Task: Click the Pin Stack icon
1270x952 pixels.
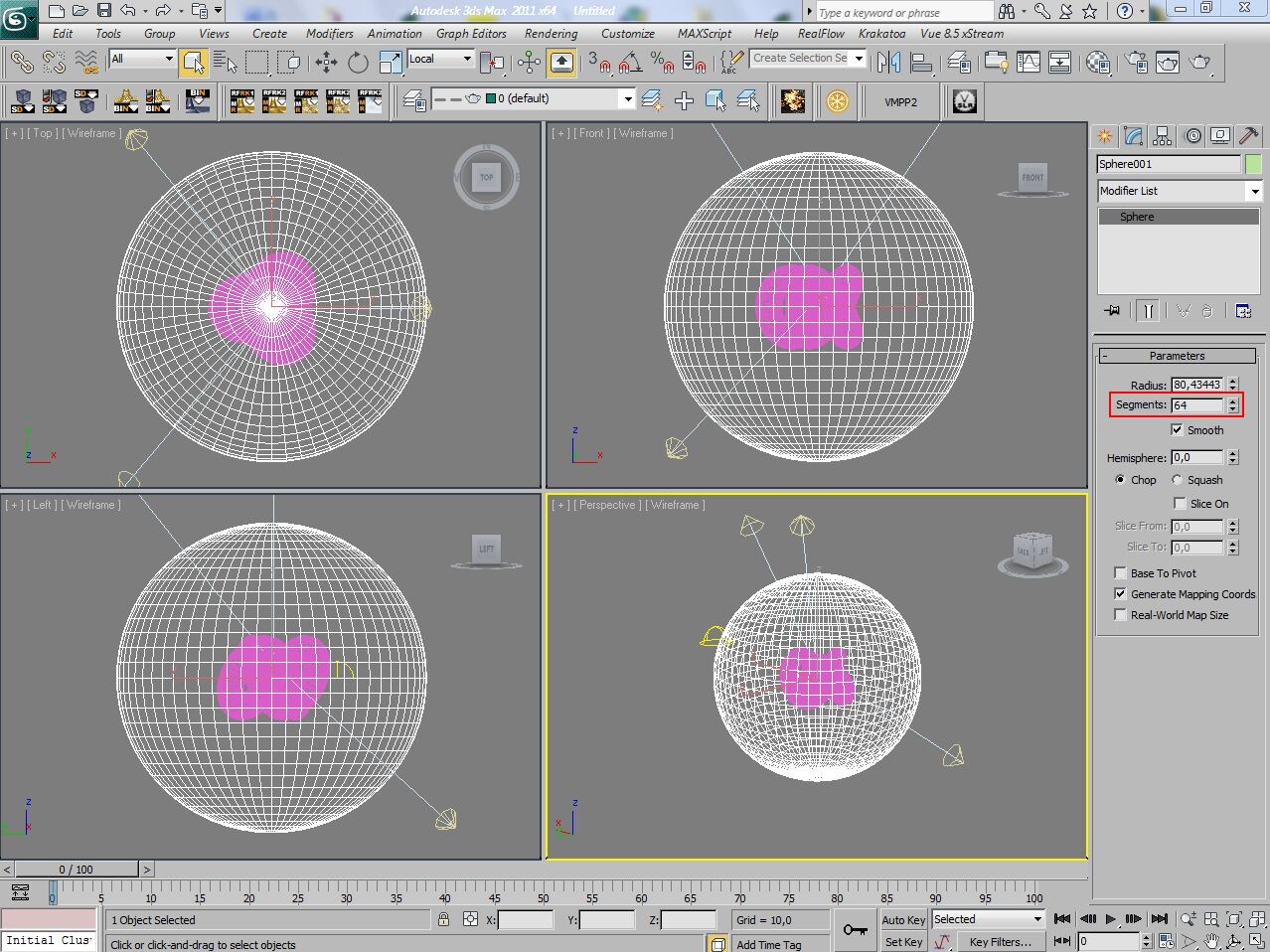Action: tap(1113, 311)
